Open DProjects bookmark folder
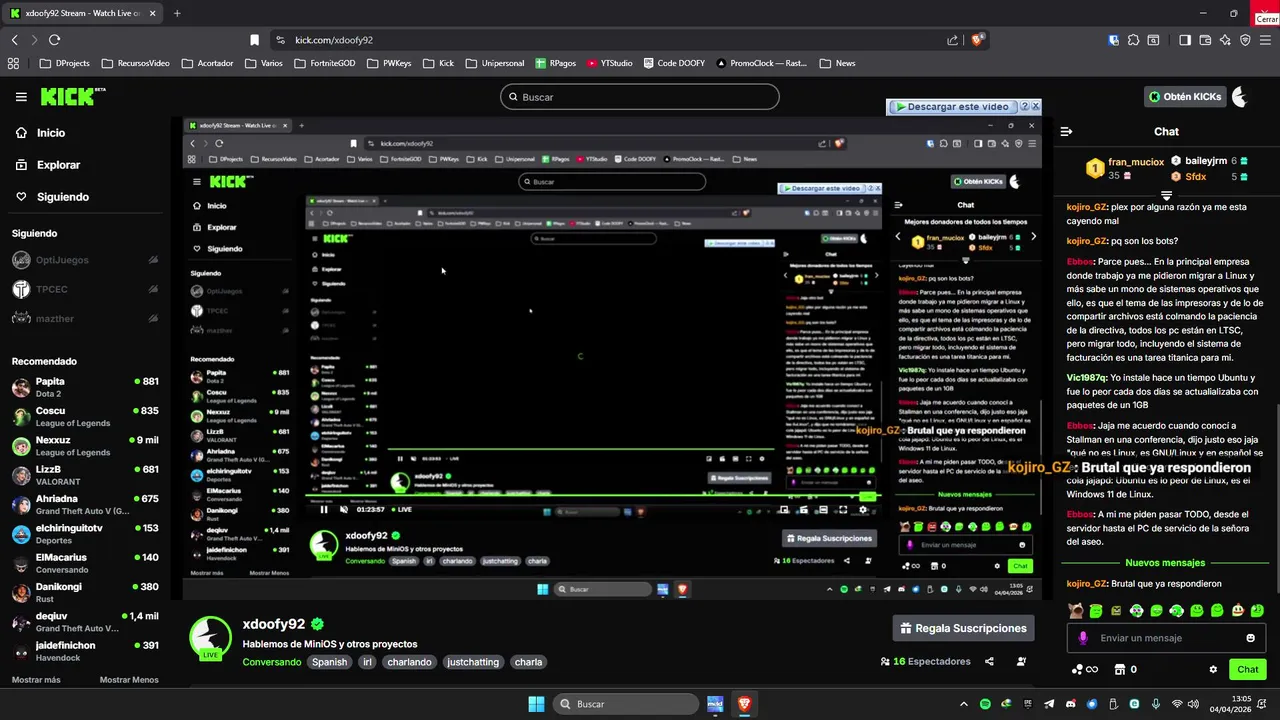1280x720 pixels. click(x=64, y=63)
